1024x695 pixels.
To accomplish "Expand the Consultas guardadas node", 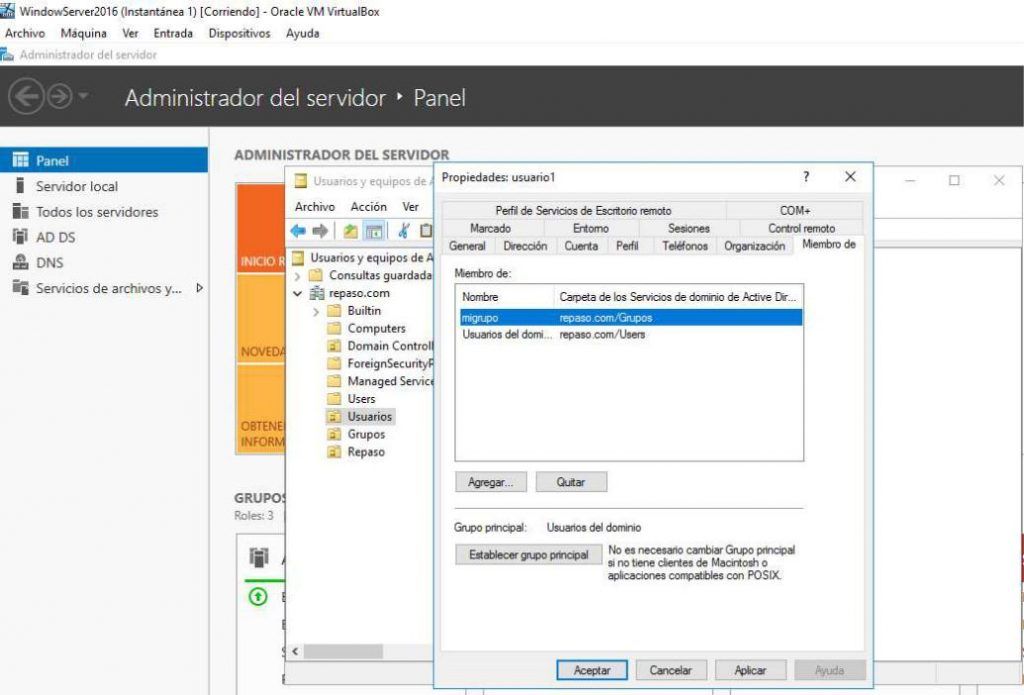I will (297, 276).
